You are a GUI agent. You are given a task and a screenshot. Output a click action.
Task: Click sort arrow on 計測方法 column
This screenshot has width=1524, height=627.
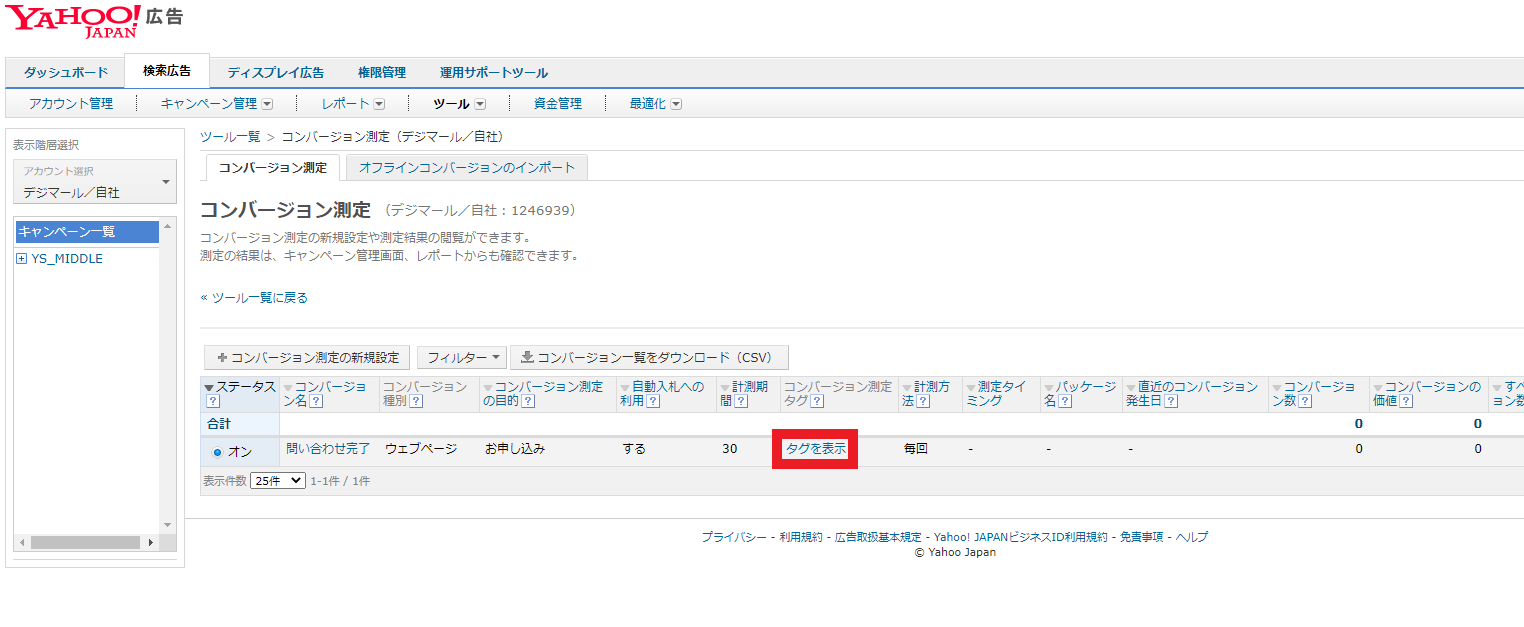pyautogui.click(x=907, y=388)
